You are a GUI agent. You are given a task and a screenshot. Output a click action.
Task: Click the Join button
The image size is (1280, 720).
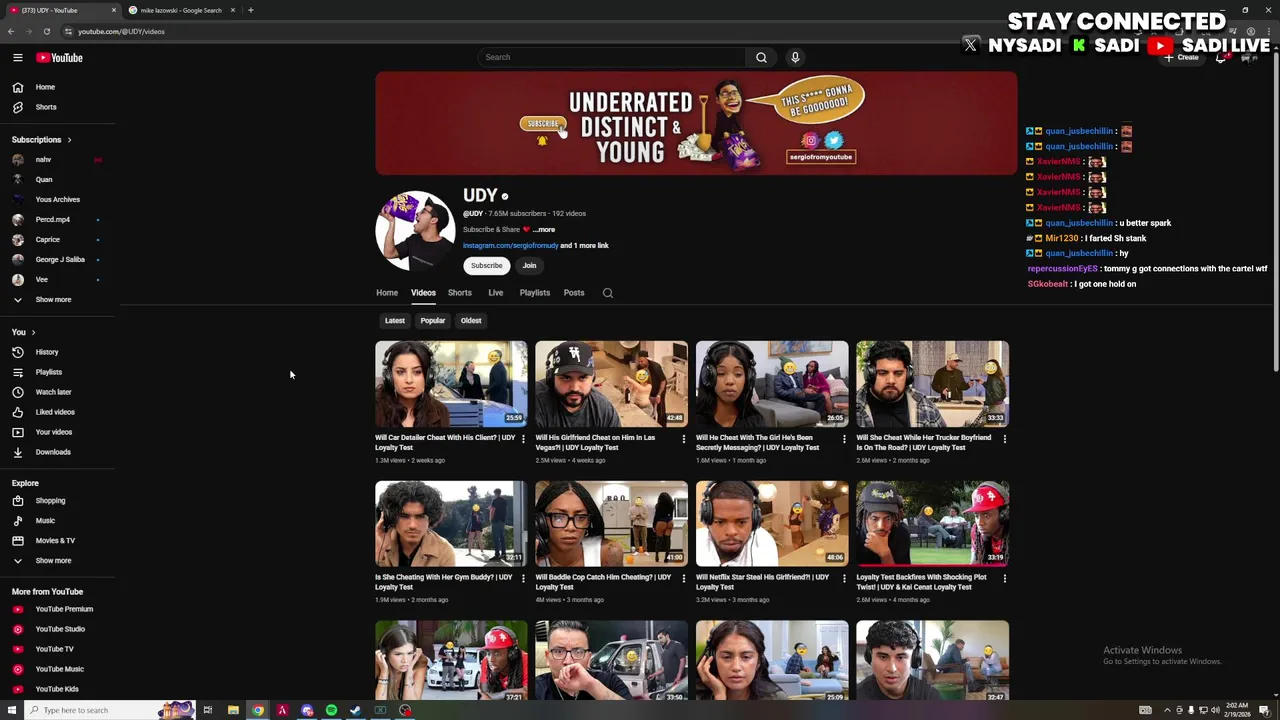point(529,266)
